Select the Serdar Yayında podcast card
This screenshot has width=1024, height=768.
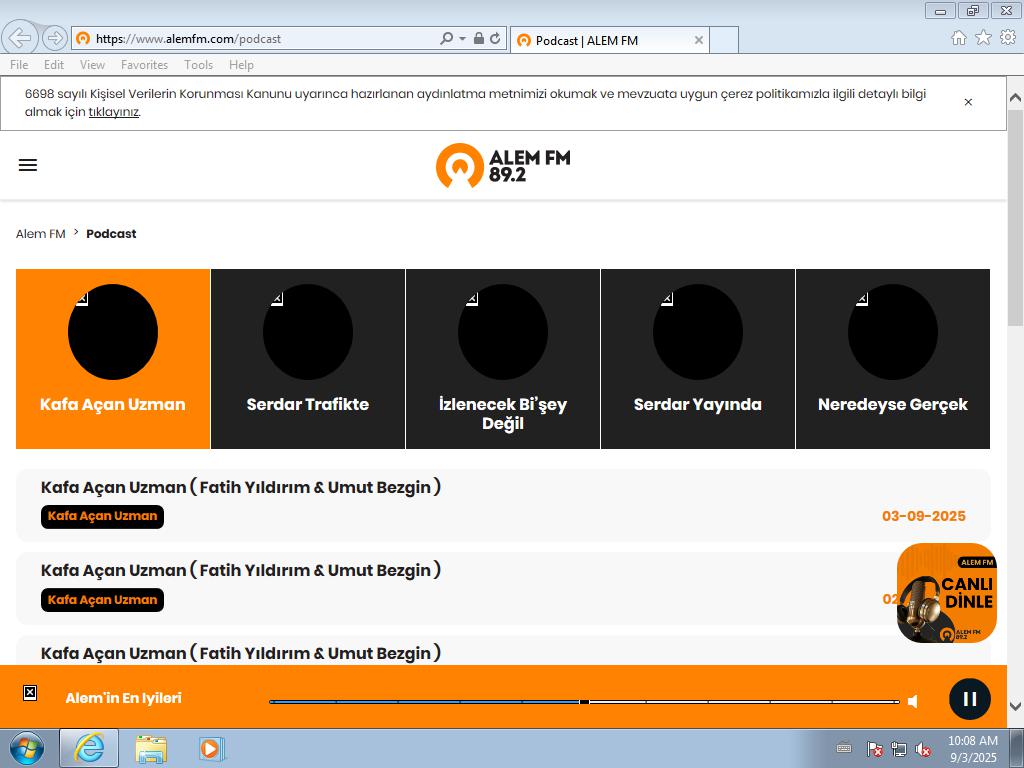tap(697, 359)
